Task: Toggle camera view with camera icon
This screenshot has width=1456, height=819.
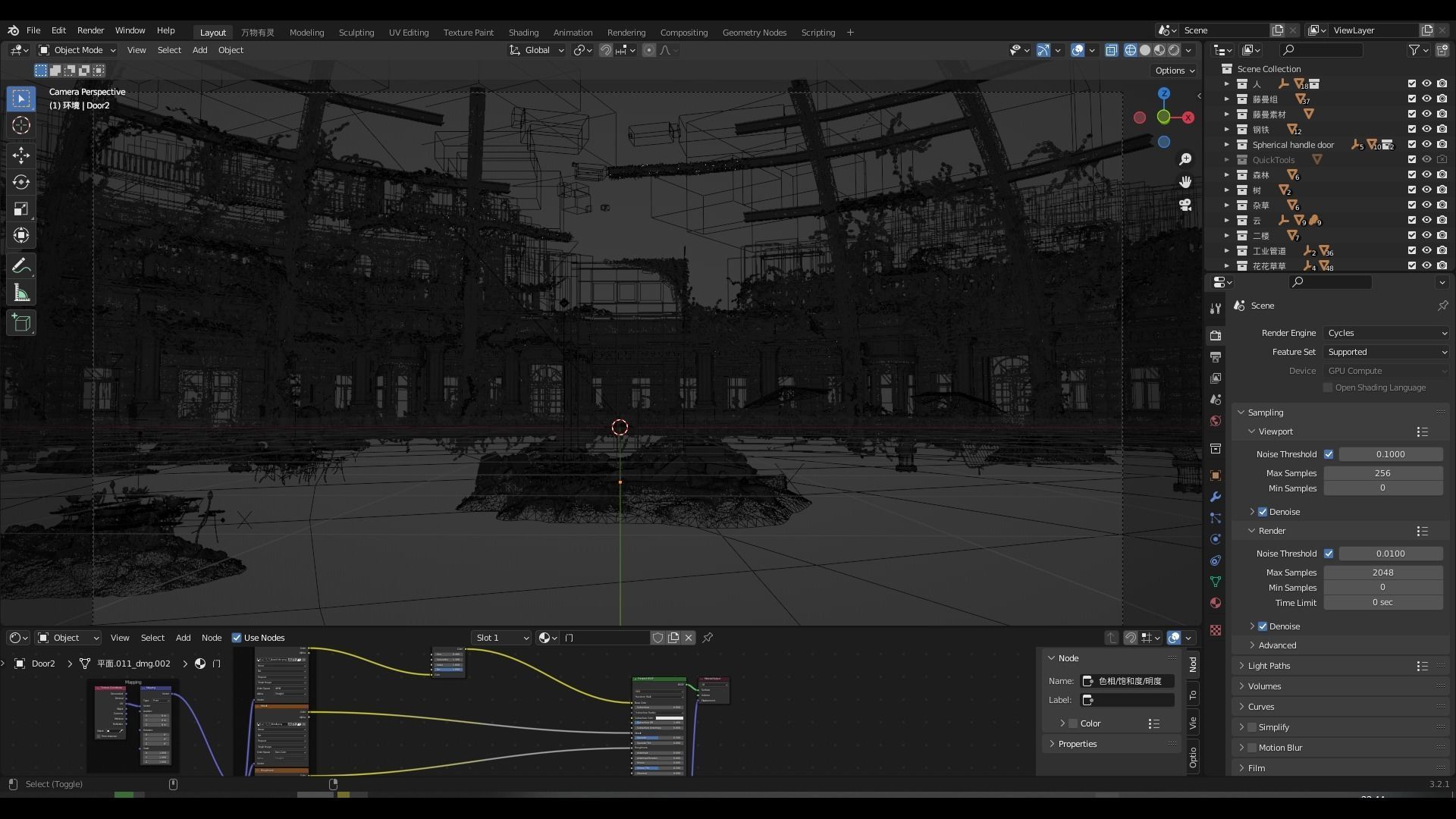Action: (x=1185, y=205)
